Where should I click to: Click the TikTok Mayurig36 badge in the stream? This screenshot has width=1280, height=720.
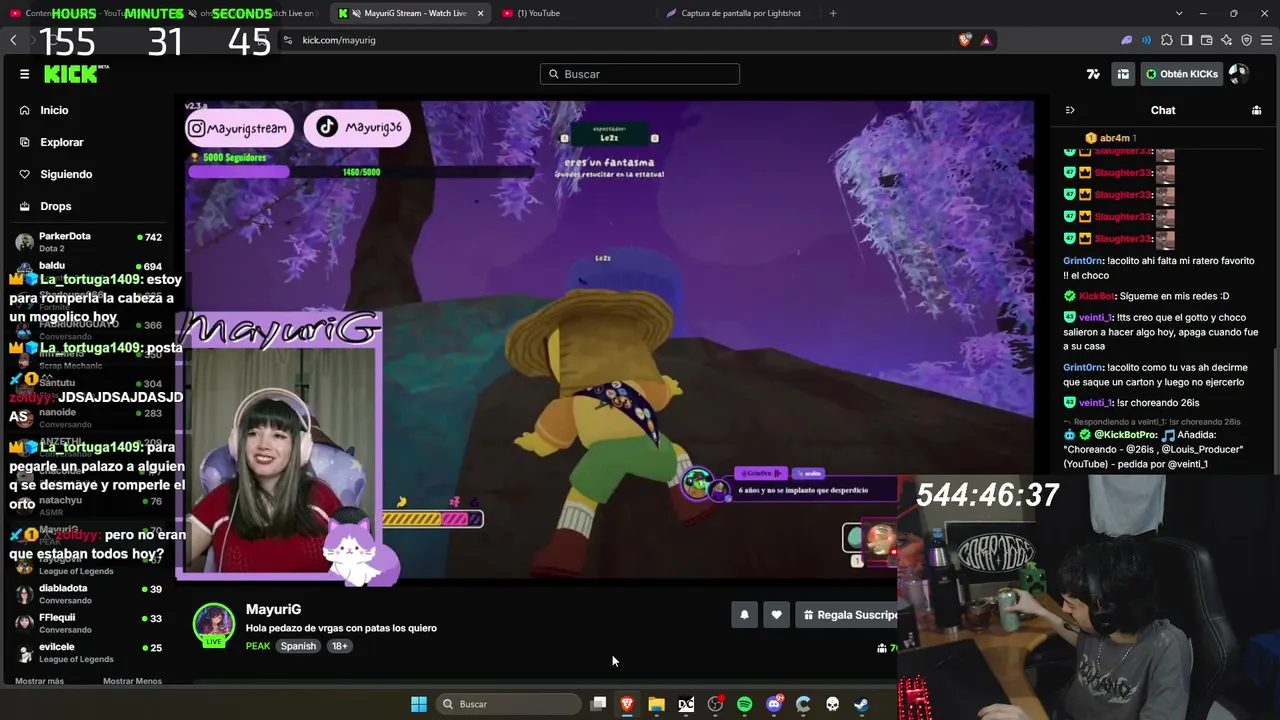pyautogui.click(x=357, y=127)
